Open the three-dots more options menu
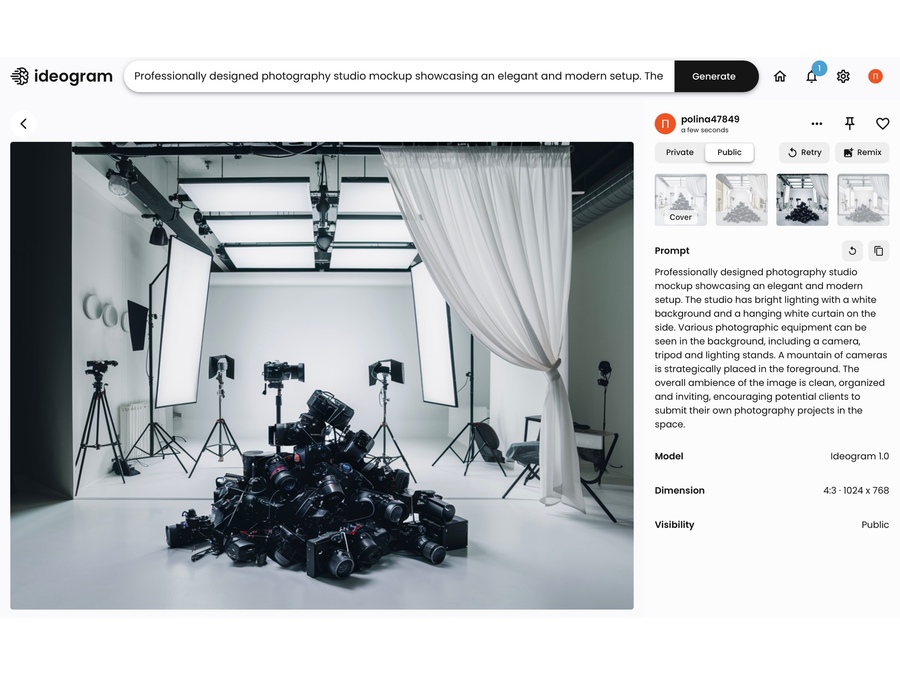The image size is (900, 675). coord(817,123)
